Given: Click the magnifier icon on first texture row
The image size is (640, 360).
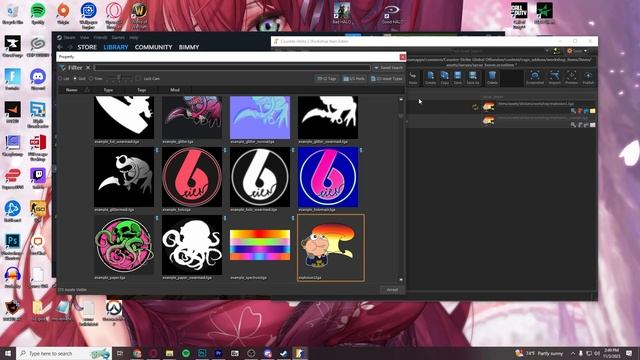Looking at the screenshot, I should click(573, 111).
